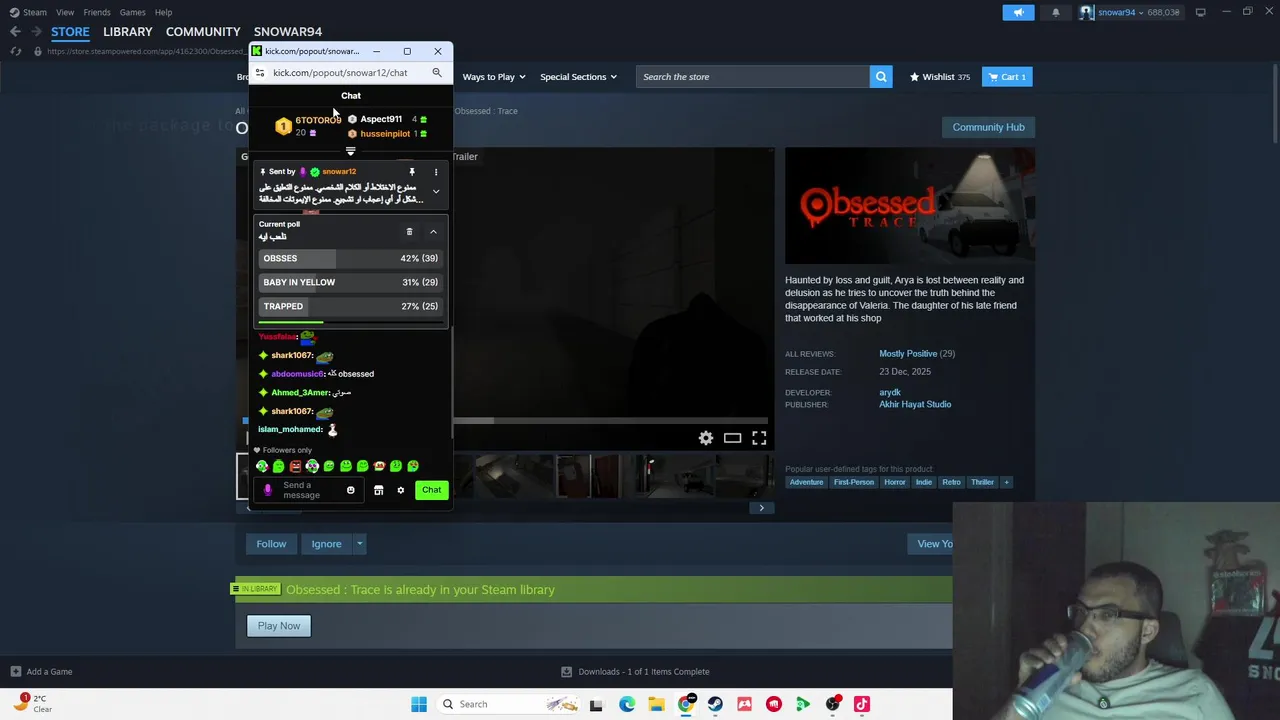
Task: Open trailer video settings gear
Action: [x=706, y=438]
